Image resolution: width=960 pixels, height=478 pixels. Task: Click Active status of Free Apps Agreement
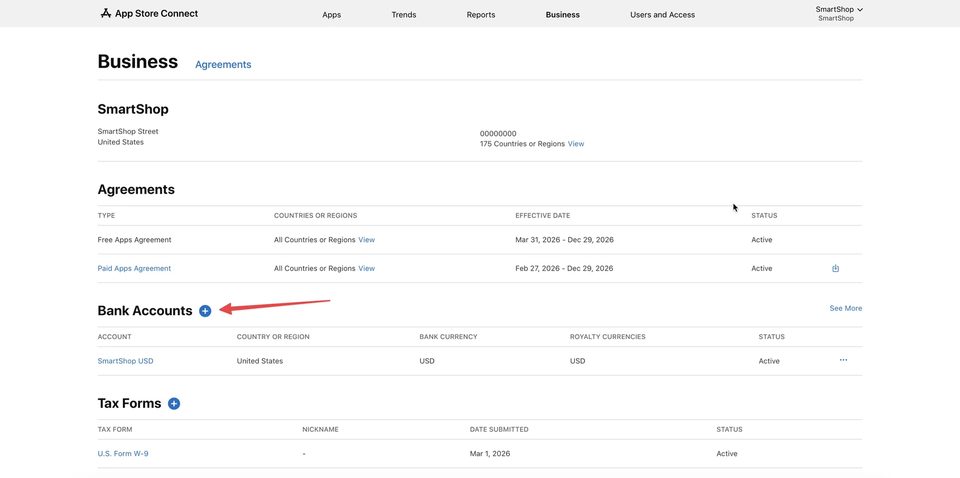[x=762, y=240]
